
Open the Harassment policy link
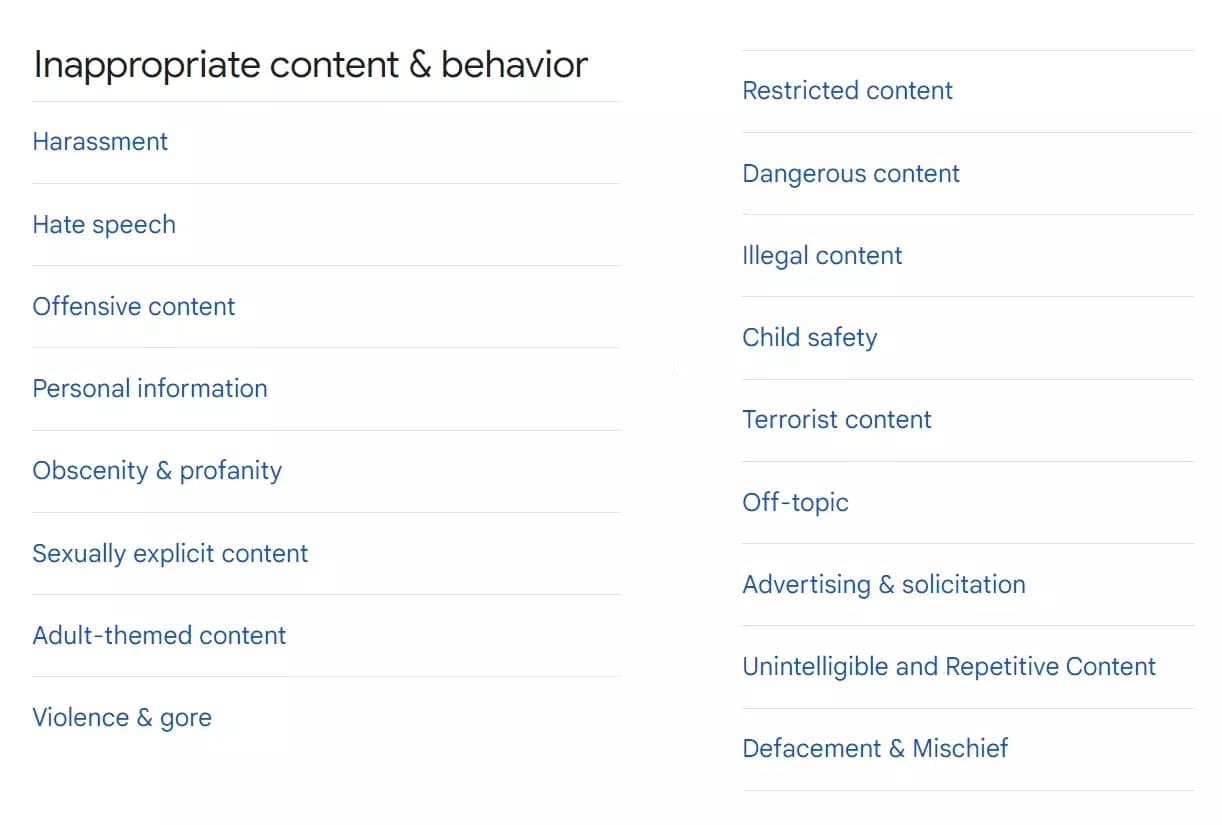click(100, 142)
